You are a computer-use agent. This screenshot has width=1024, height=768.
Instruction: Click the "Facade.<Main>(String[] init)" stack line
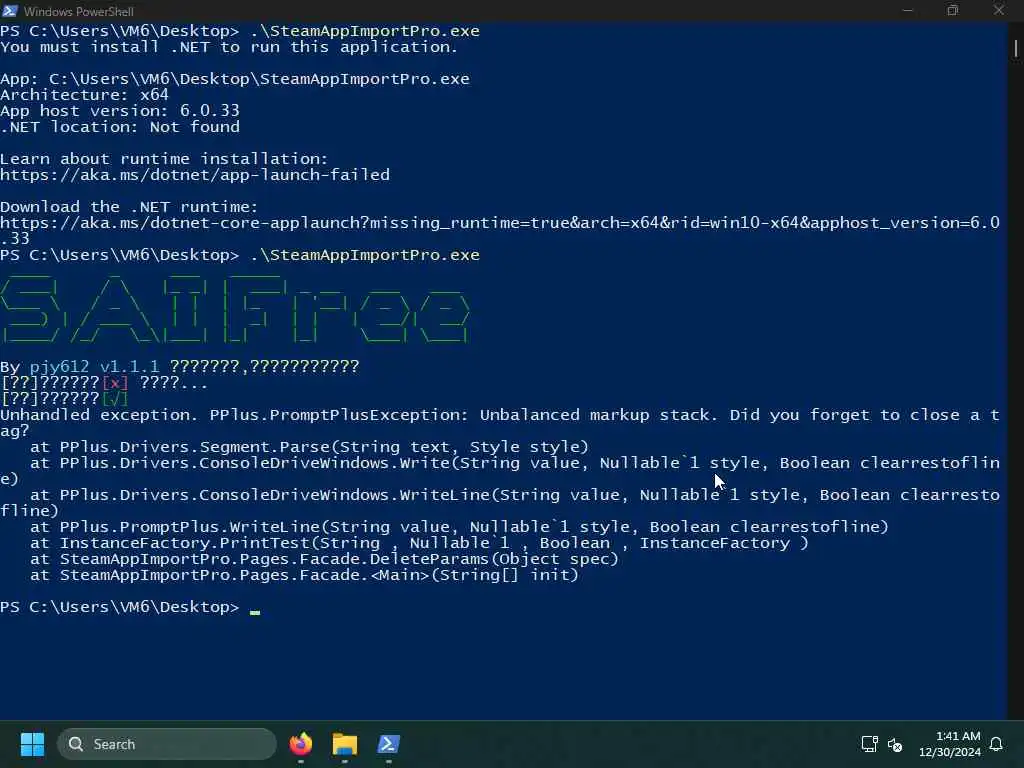pos(304,575)
